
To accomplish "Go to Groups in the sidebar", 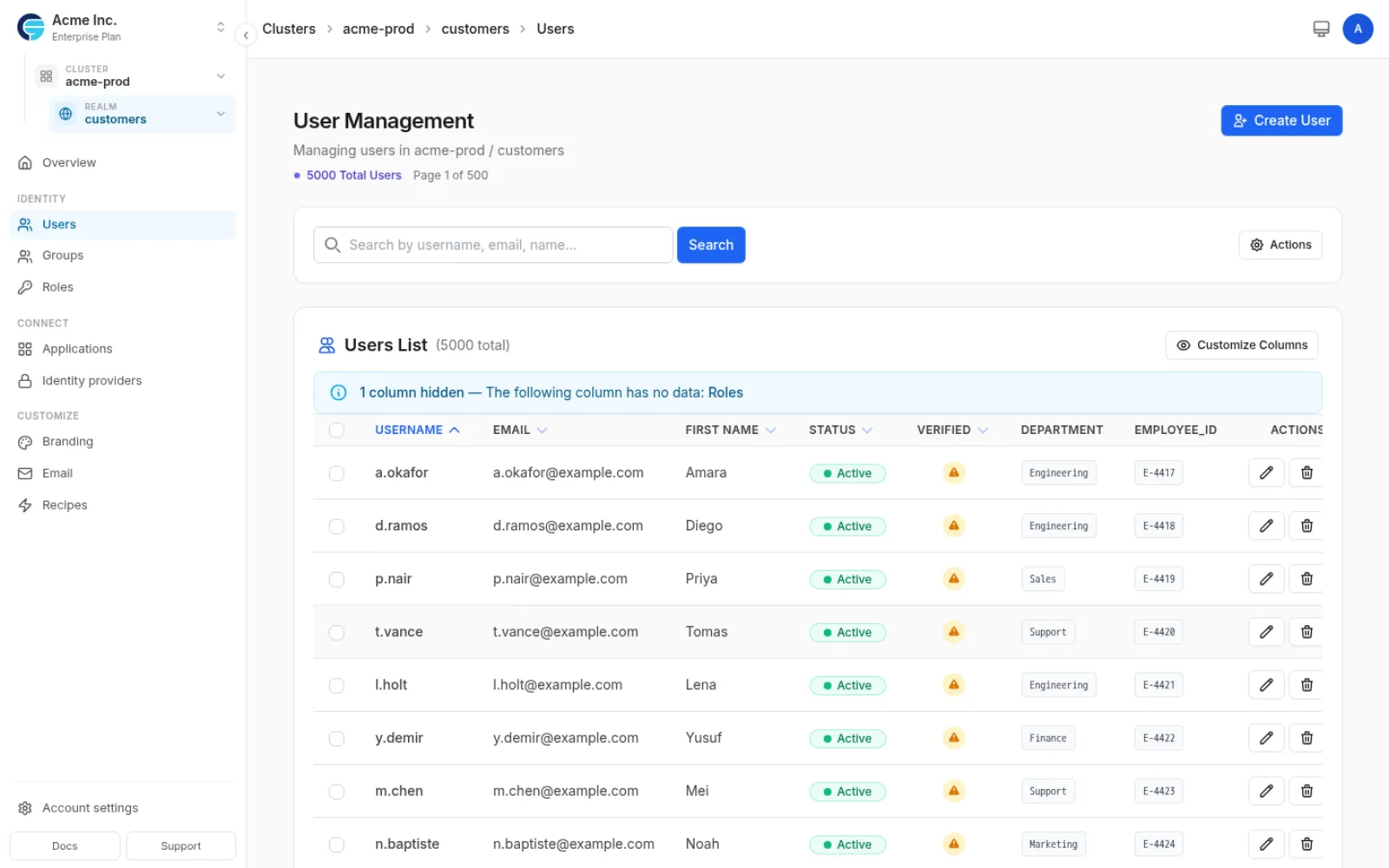I will point(122,255).
